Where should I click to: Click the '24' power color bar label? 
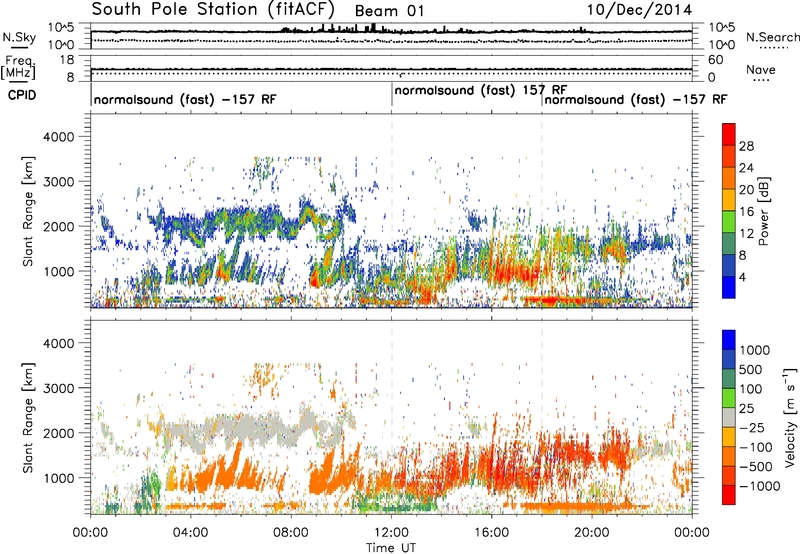[x=746, y=168]
